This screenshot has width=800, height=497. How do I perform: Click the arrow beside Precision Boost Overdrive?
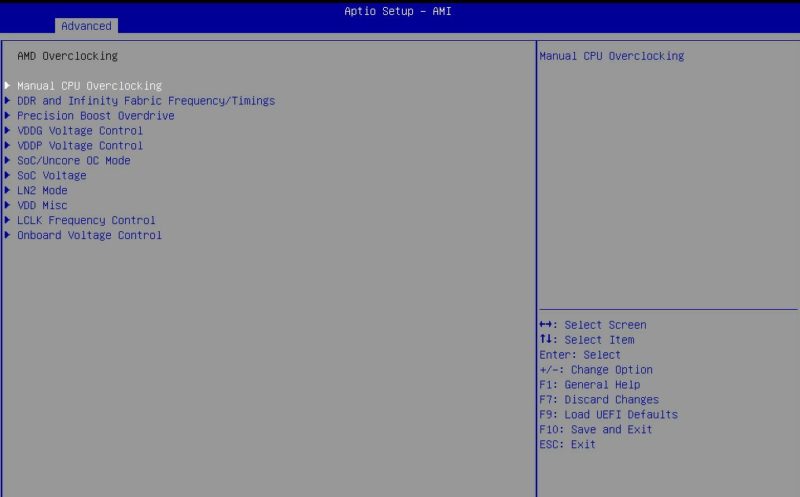[x=8, y=115]
